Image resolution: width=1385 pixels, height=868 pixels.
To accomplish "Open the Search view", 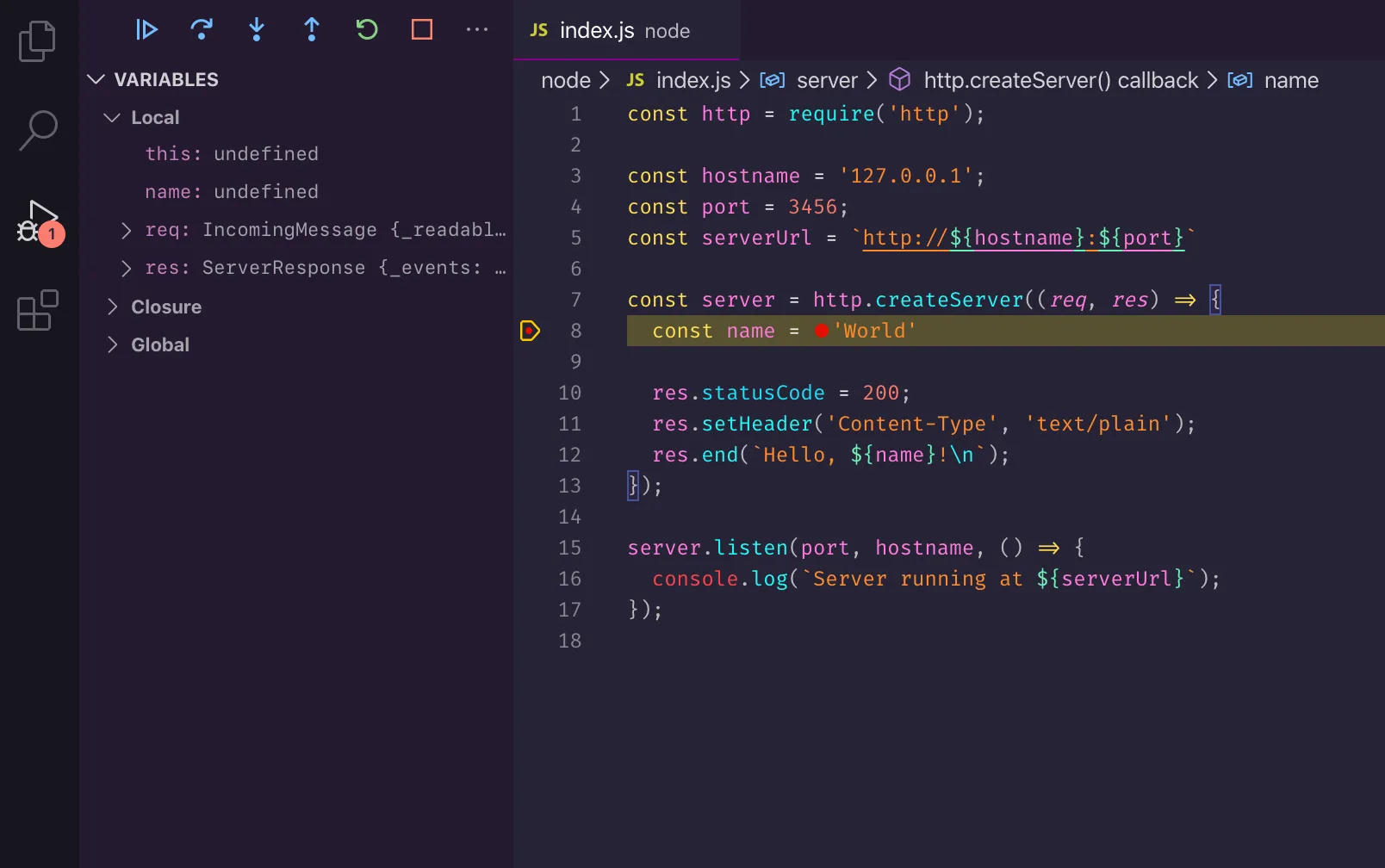I will point(37,131).
